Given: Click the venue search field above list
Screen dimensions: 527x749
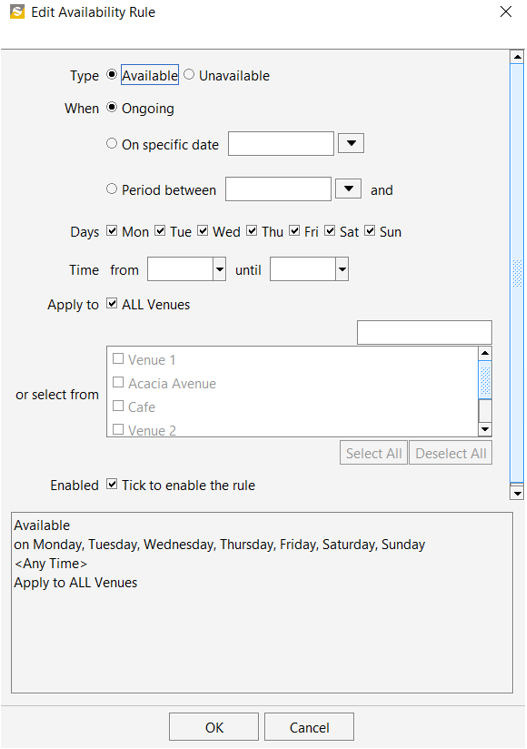Looking at the screenshot, I should point(424,332).
